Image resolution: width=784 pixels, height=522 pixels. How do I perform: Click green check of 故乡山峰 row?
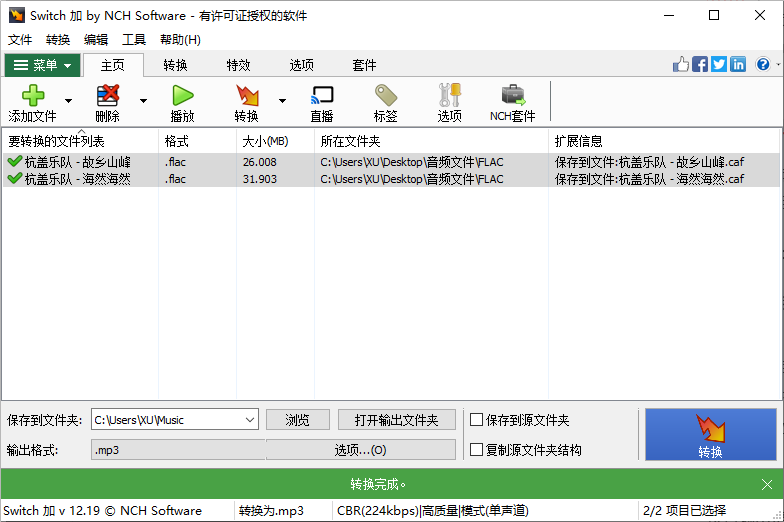click(15, 161)
